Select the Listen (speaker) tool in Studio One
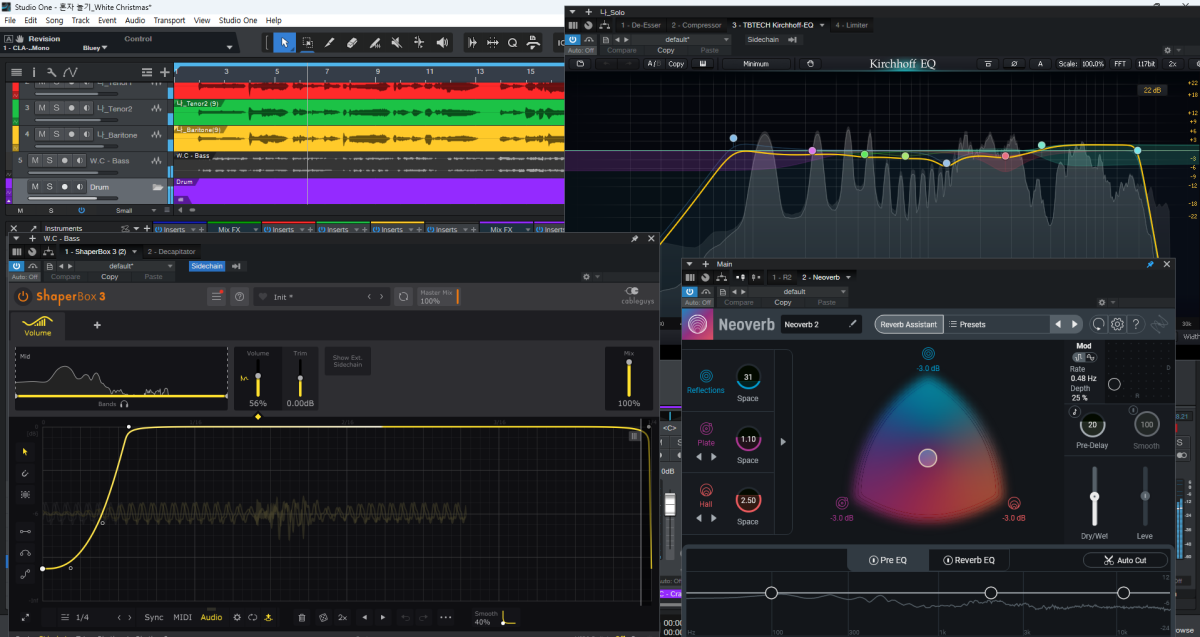1200x637 pixels. (x=443, y=43)
